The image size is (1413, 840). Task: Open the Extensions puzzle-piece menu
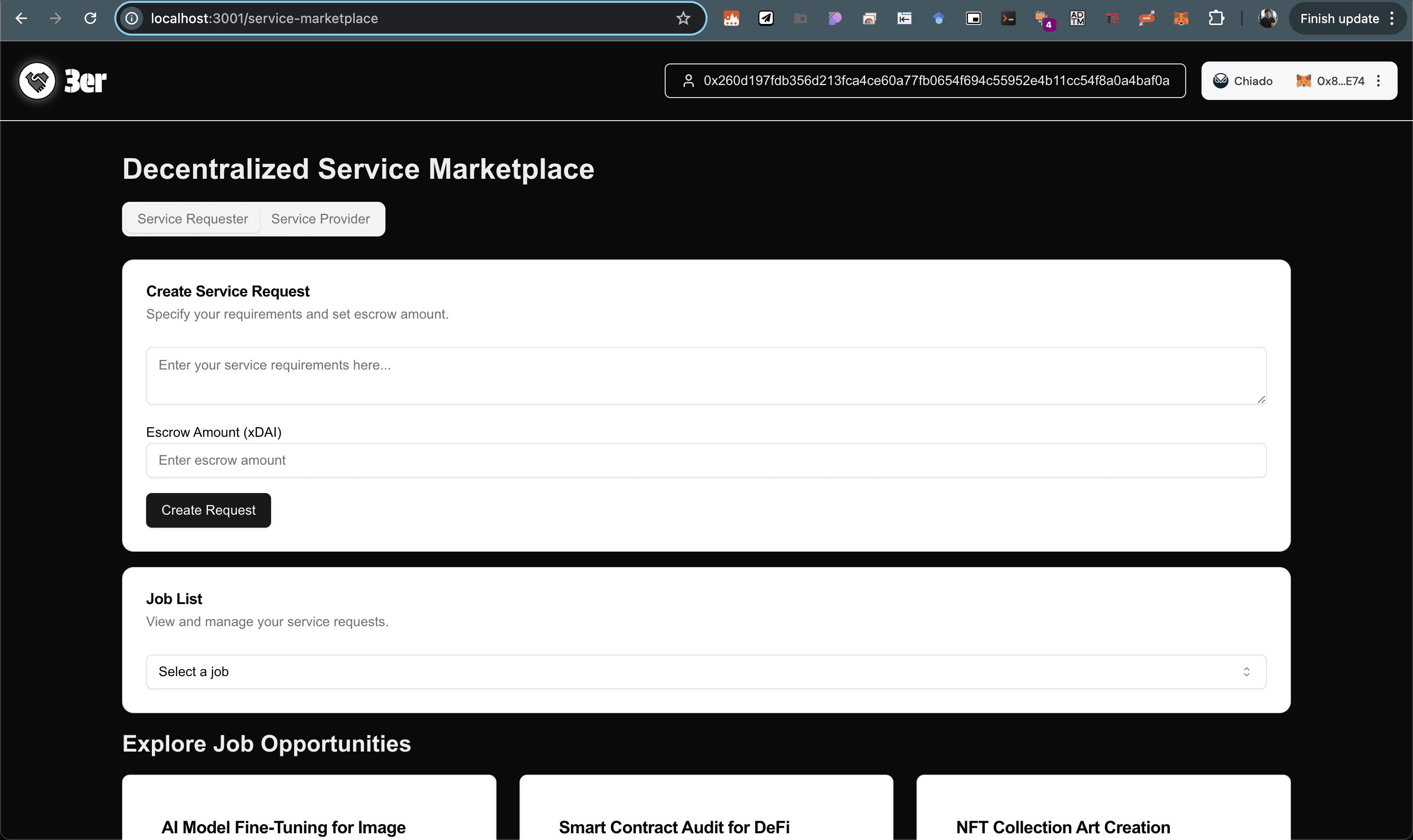(1216, 18)
